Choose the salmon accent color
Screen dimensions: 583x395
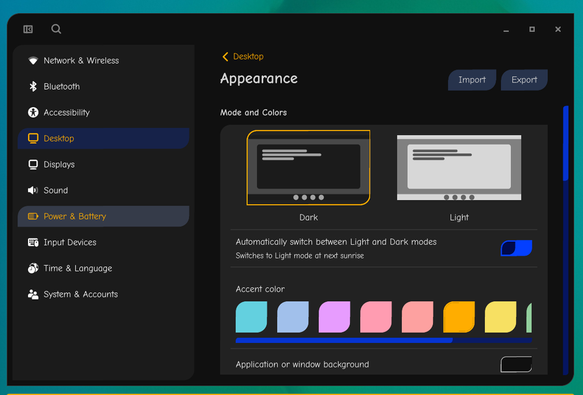(418, 317)
